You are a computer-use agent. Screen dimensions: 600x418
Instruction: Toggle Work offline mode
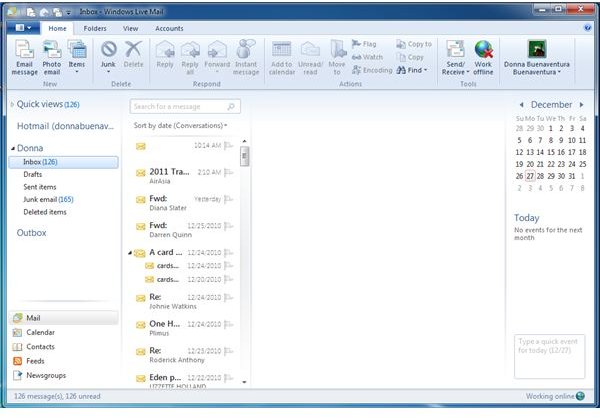tap(483, 58)
